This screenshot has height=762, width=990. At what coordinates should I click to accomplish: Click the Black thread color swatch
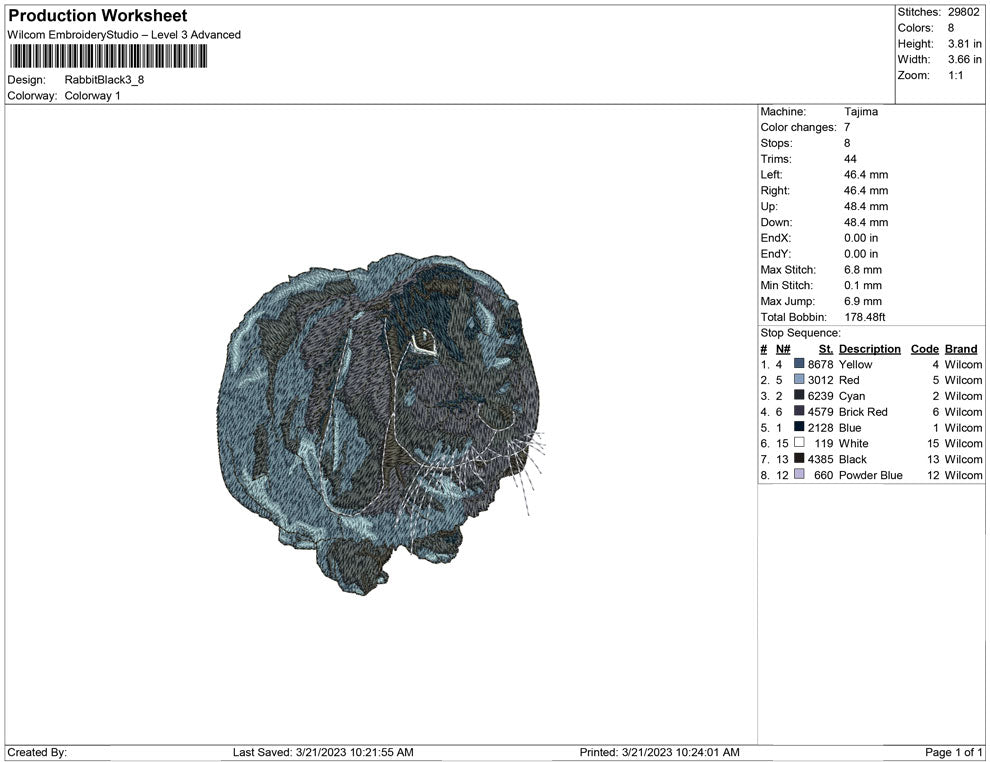click(799, 459)
